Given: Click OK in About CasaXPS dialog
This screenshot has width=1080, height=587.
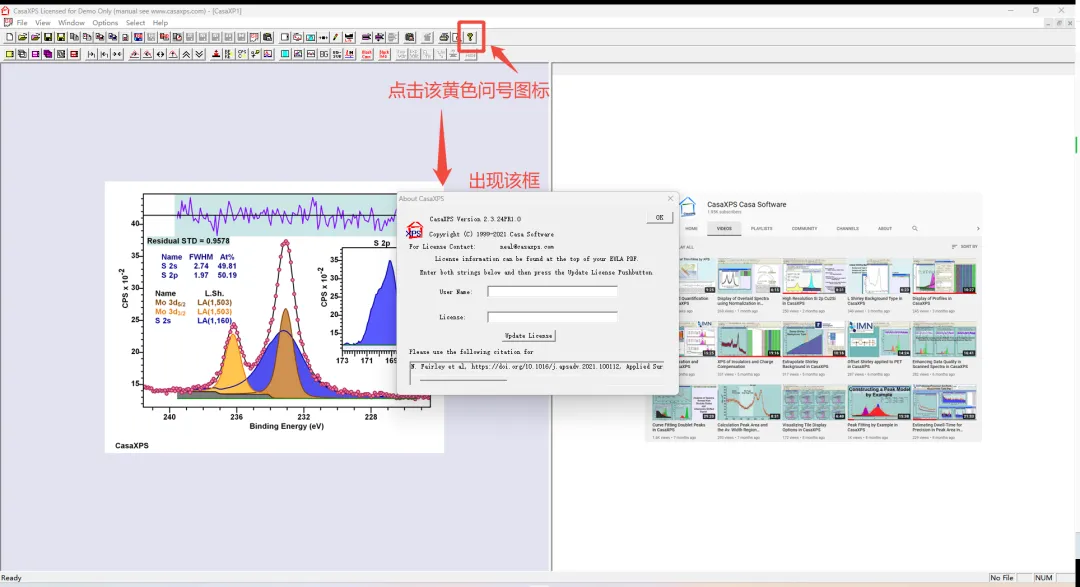Looking at the screenshot, I should click(x=659, y=217).
